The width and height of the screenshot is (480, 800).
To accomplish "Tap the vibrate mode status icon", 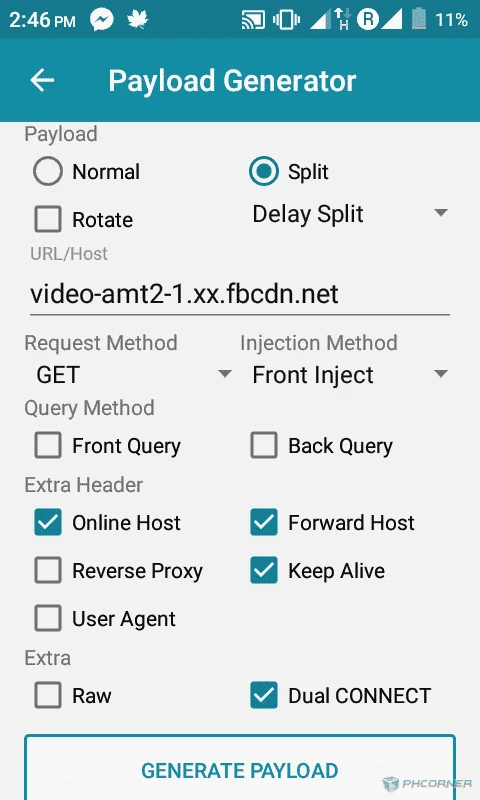I will 286,20.
